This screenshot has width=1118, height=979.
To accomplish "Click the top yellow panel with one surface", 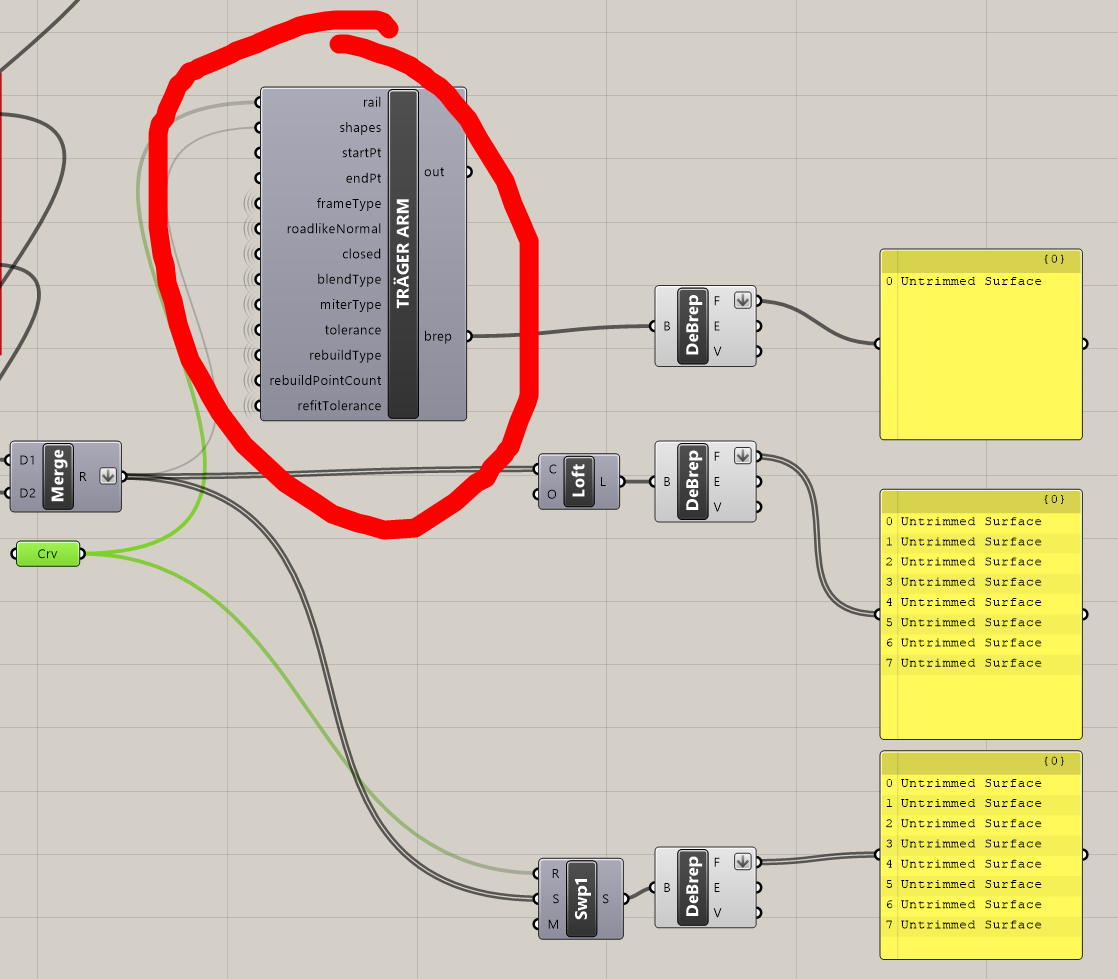I will (x=981, y=344).
